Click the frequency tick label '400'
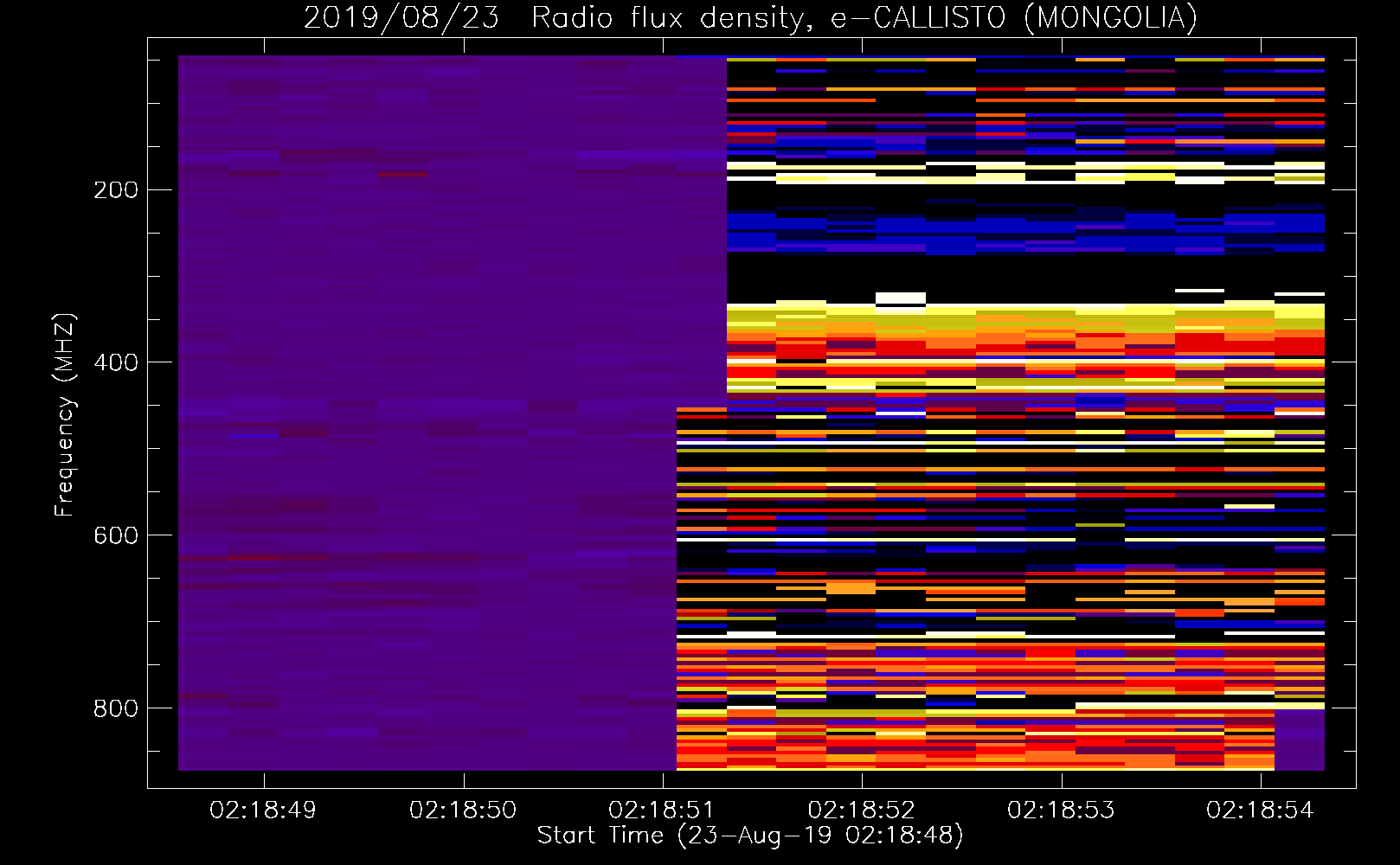 pos(116,363)
